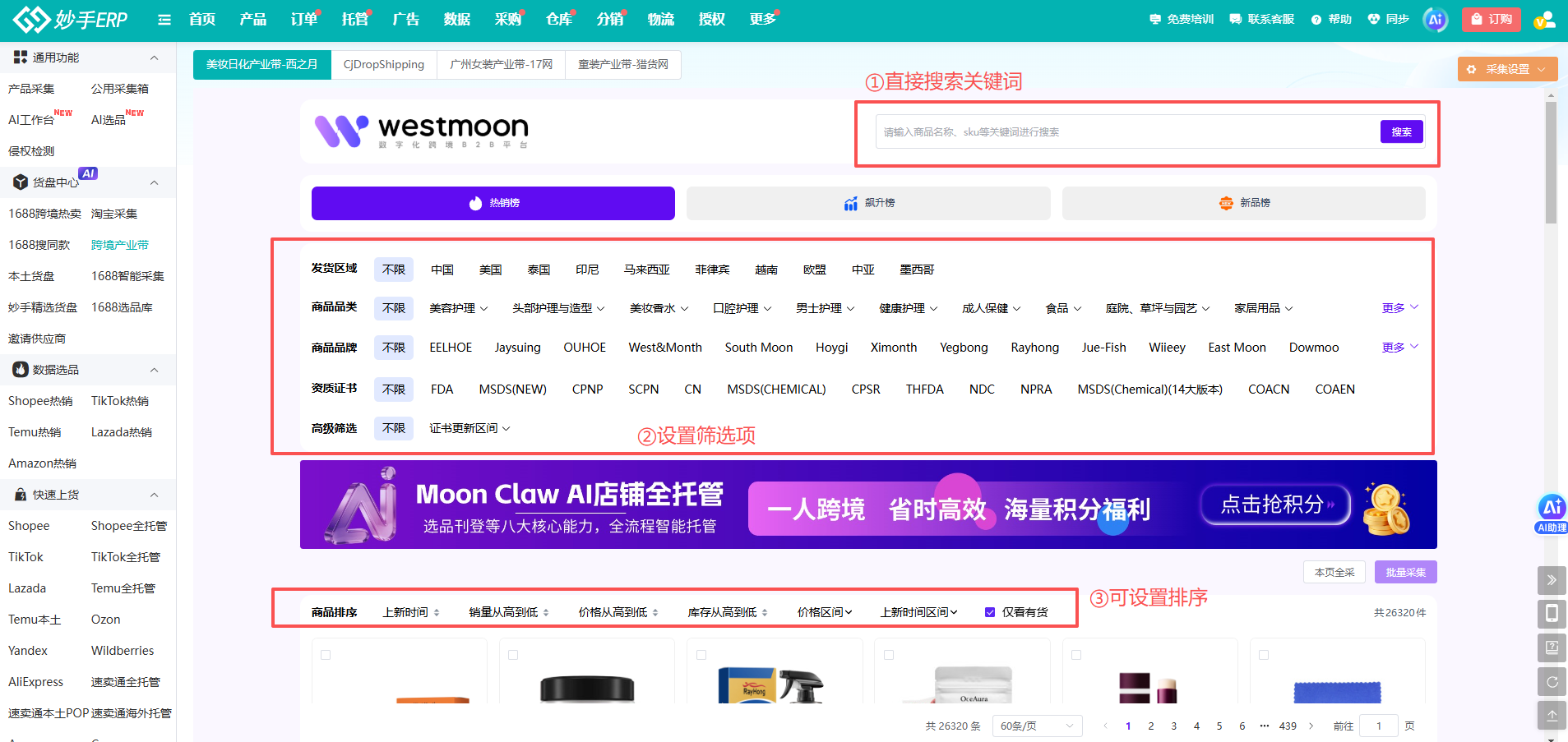Screen dimensions: 1568x742
Task: Toggle sort arrows next to 销量从高到低
Action: [546, 613]
